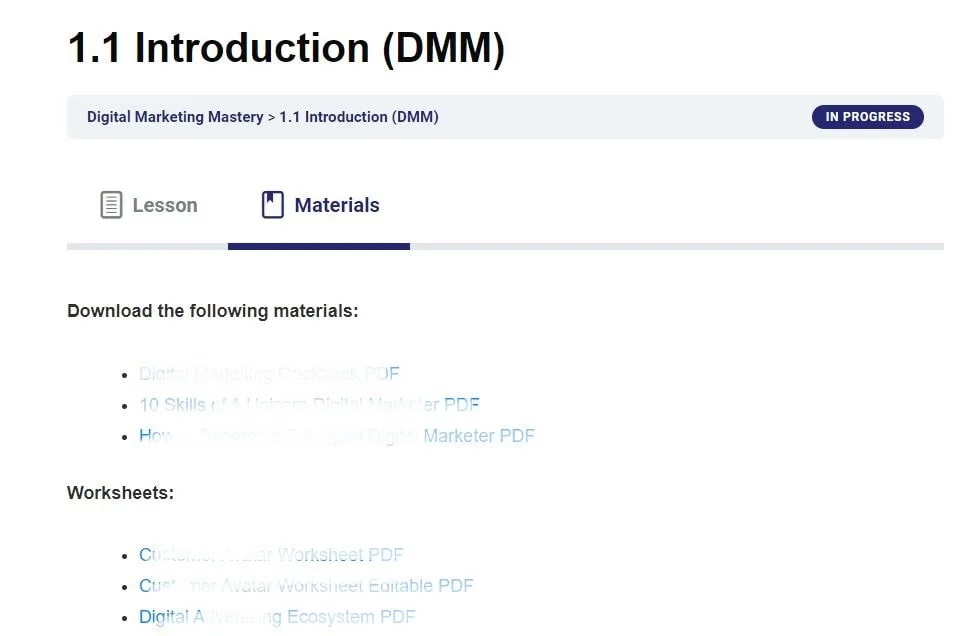Screen dimensions: 979x636
Task: Click the Lesson tab document icon
Action: click(x=111, y=205)
